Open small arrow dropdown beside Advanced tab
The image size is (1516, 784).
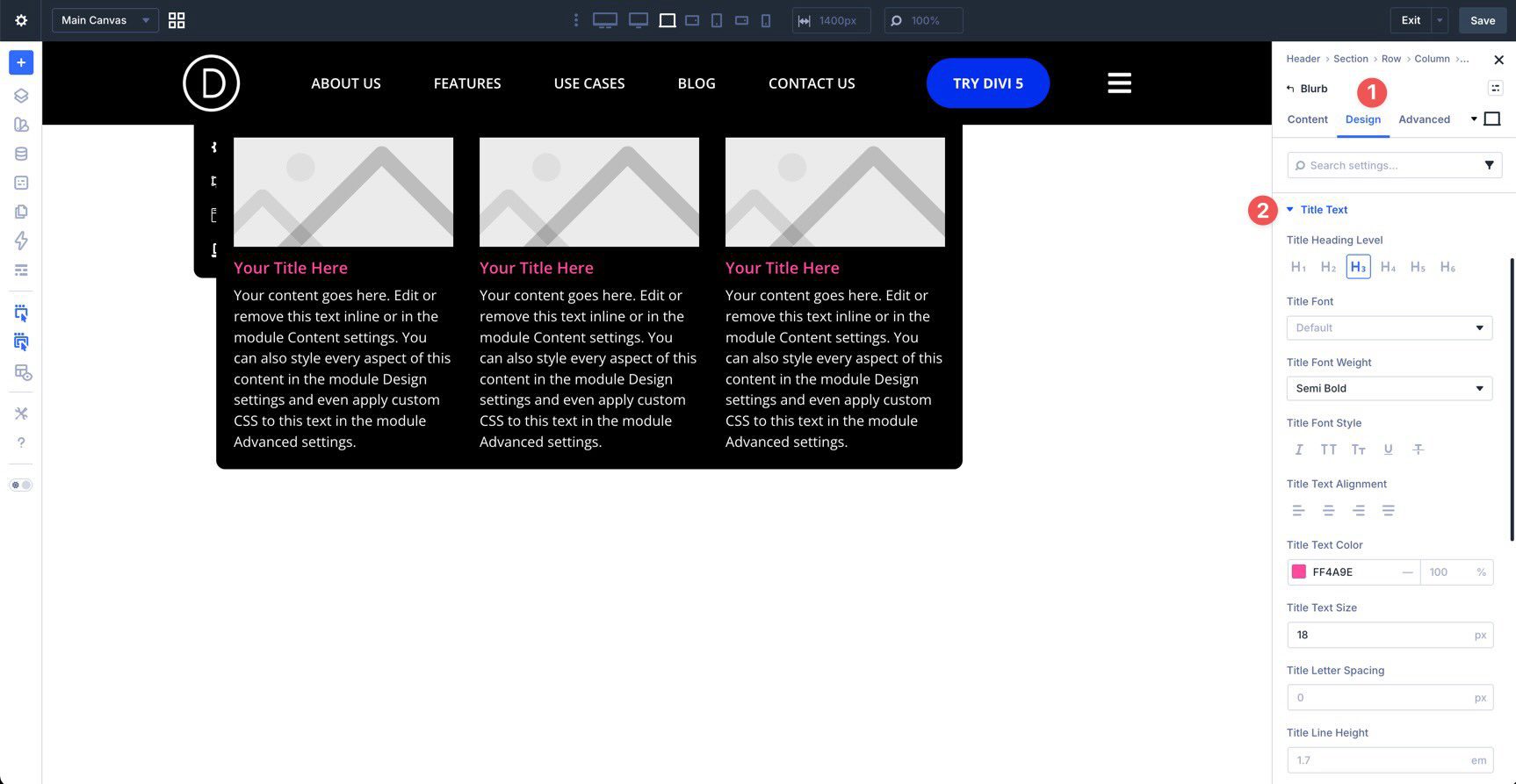[1474, 119]
